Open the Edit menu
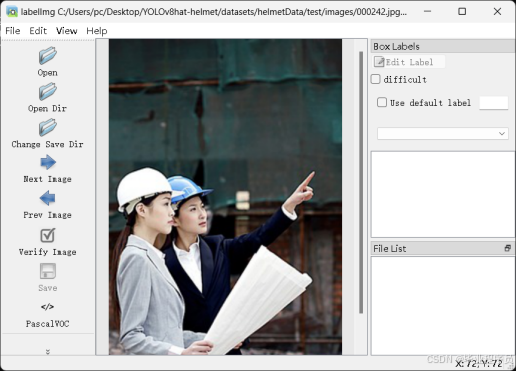This screenshot has height=371, width=517. 38,31
